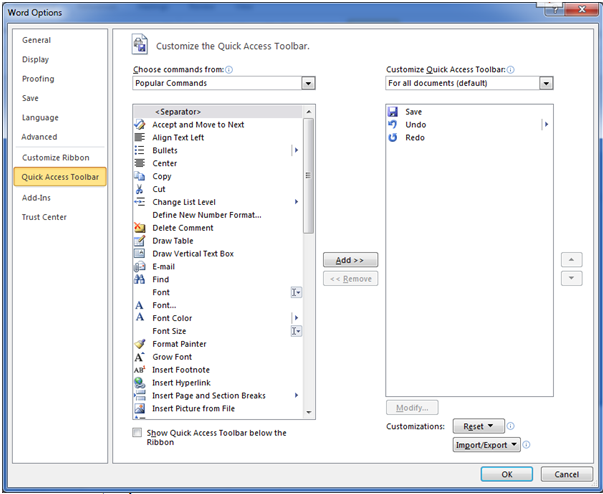Select the Undo icon in toolbar list
Viewport: 603px width, 494px height.
coord(393,125)
